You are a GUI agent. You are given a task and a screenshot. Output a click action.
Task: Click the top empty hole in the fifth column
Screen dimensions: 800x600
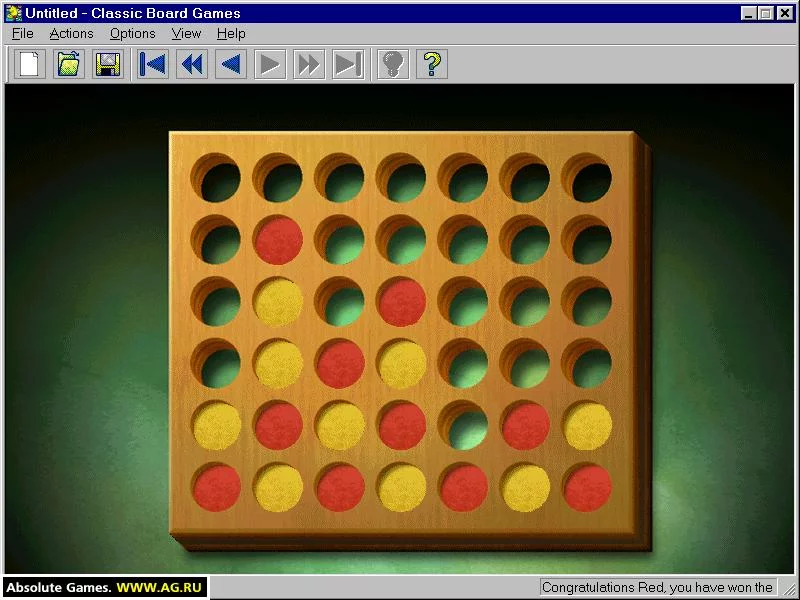coord(463,178)
